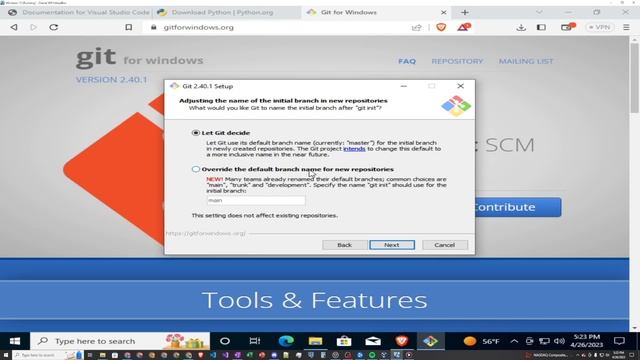Open browser downloads icon

click(521, 27)
